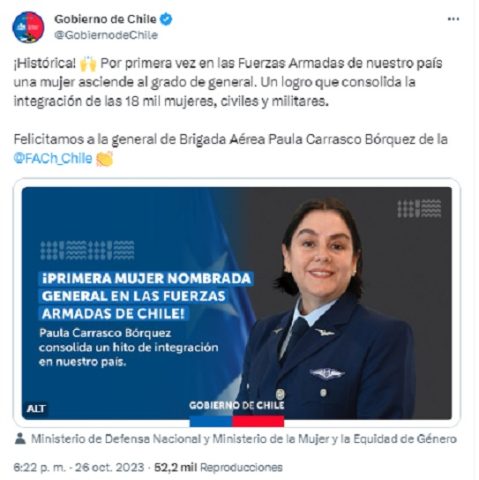Viewport: 479px width, 480px height.
Task: Open the @FACh_Chile mention link
Action: point(53,158)
